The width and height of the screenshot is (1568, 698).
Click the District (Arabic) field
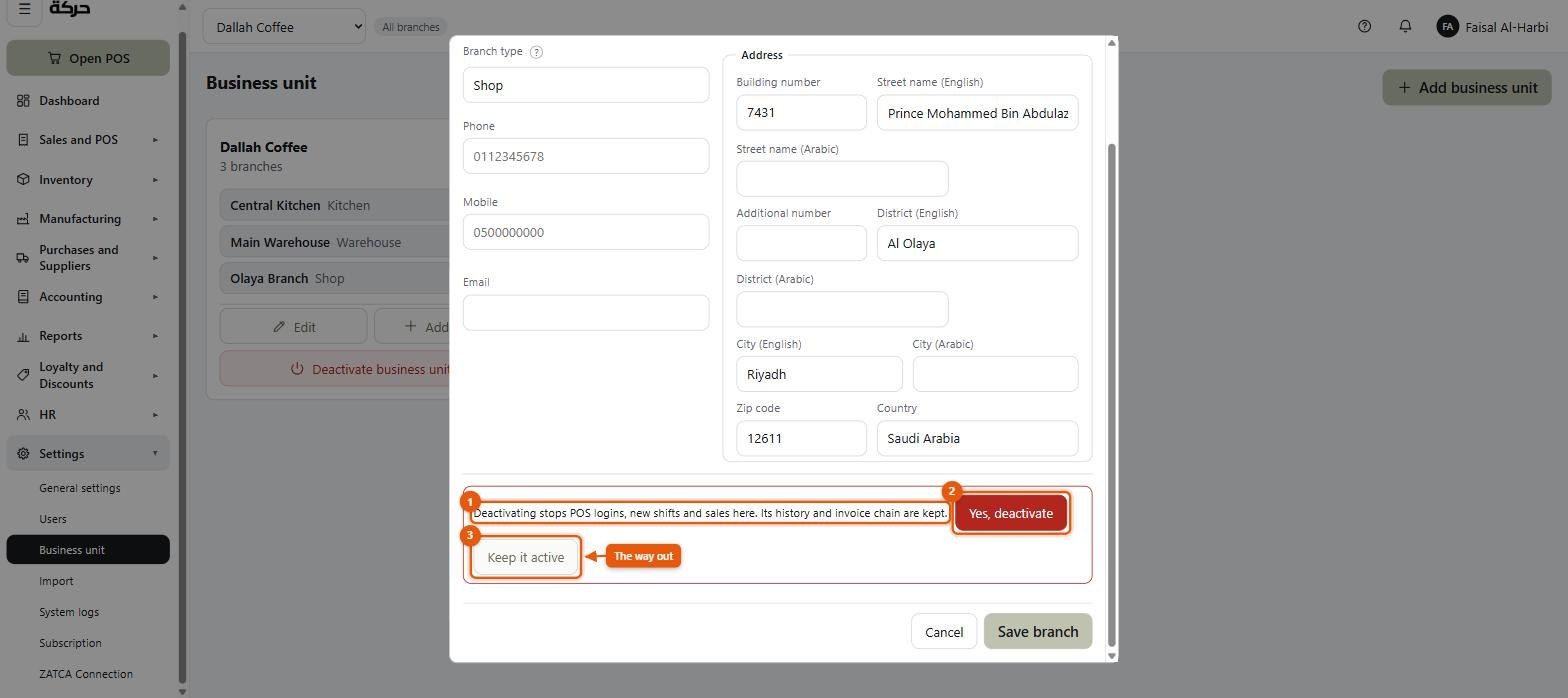(x=842, y=309)
